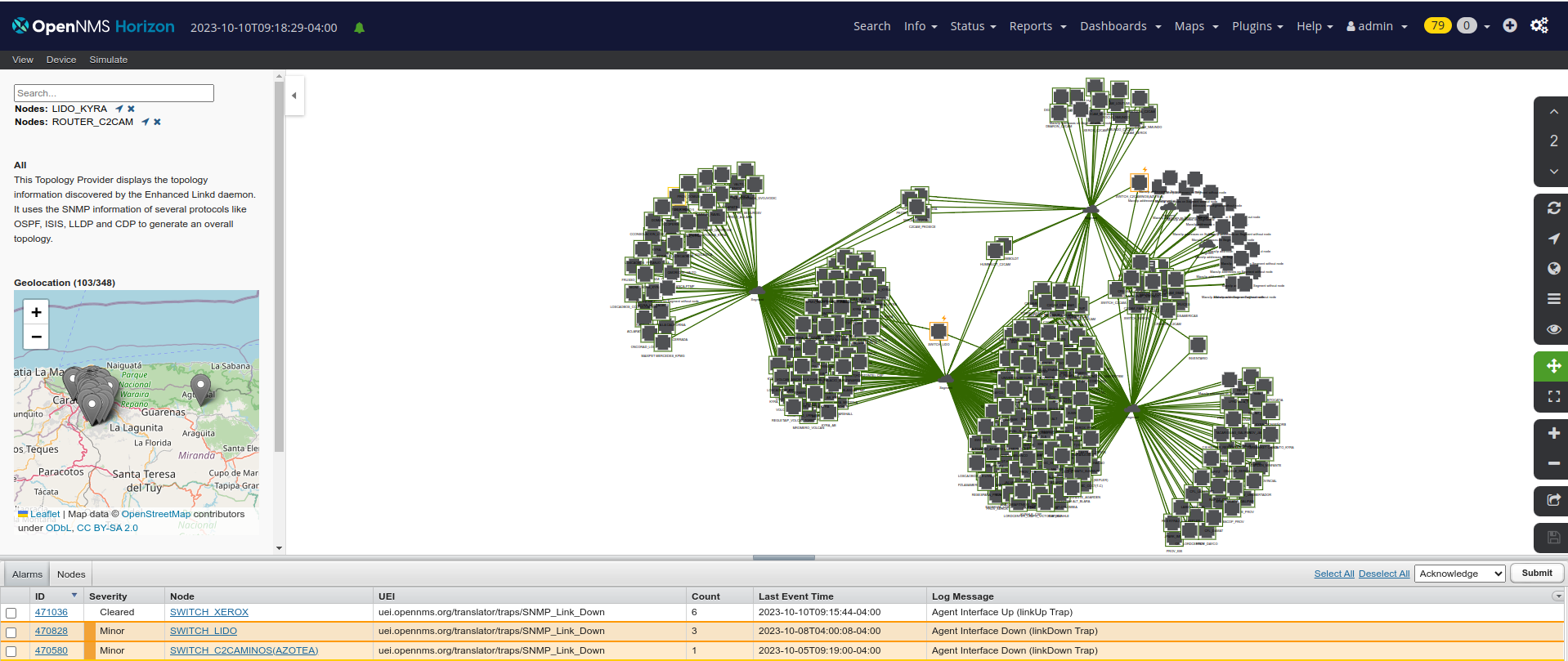The width and height of the screenshot is (1568, 661).
Task: Open Search in the top navigation
Action: 871,26
